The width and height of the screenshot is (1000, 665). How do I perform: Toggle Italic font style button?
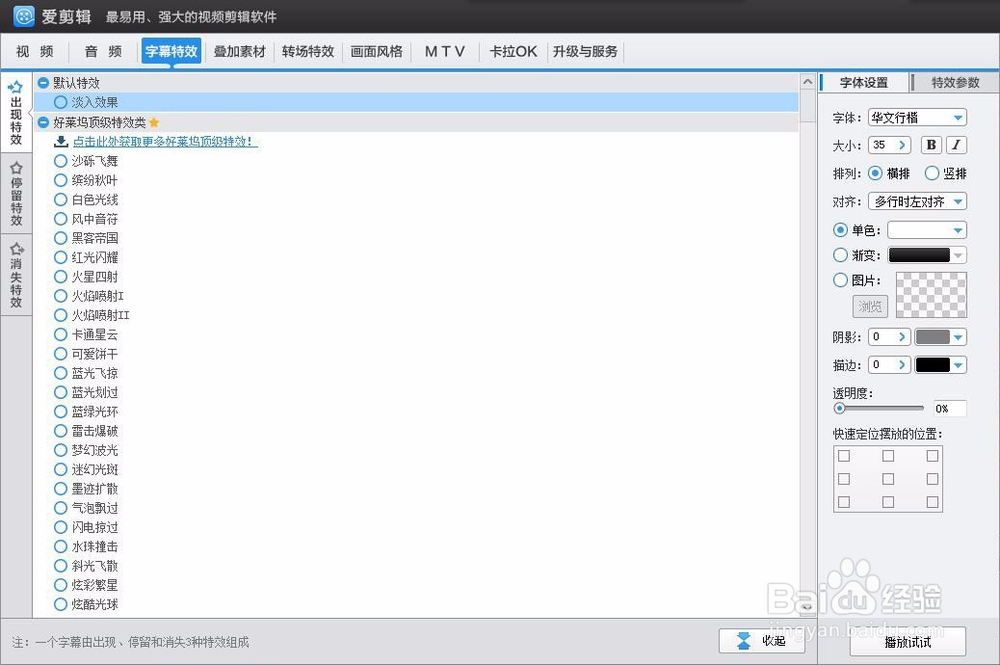[x=956, y=145]
